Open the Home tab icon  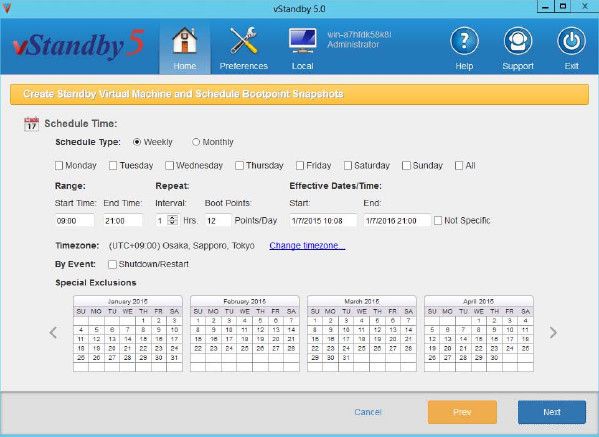click(185, 40)
